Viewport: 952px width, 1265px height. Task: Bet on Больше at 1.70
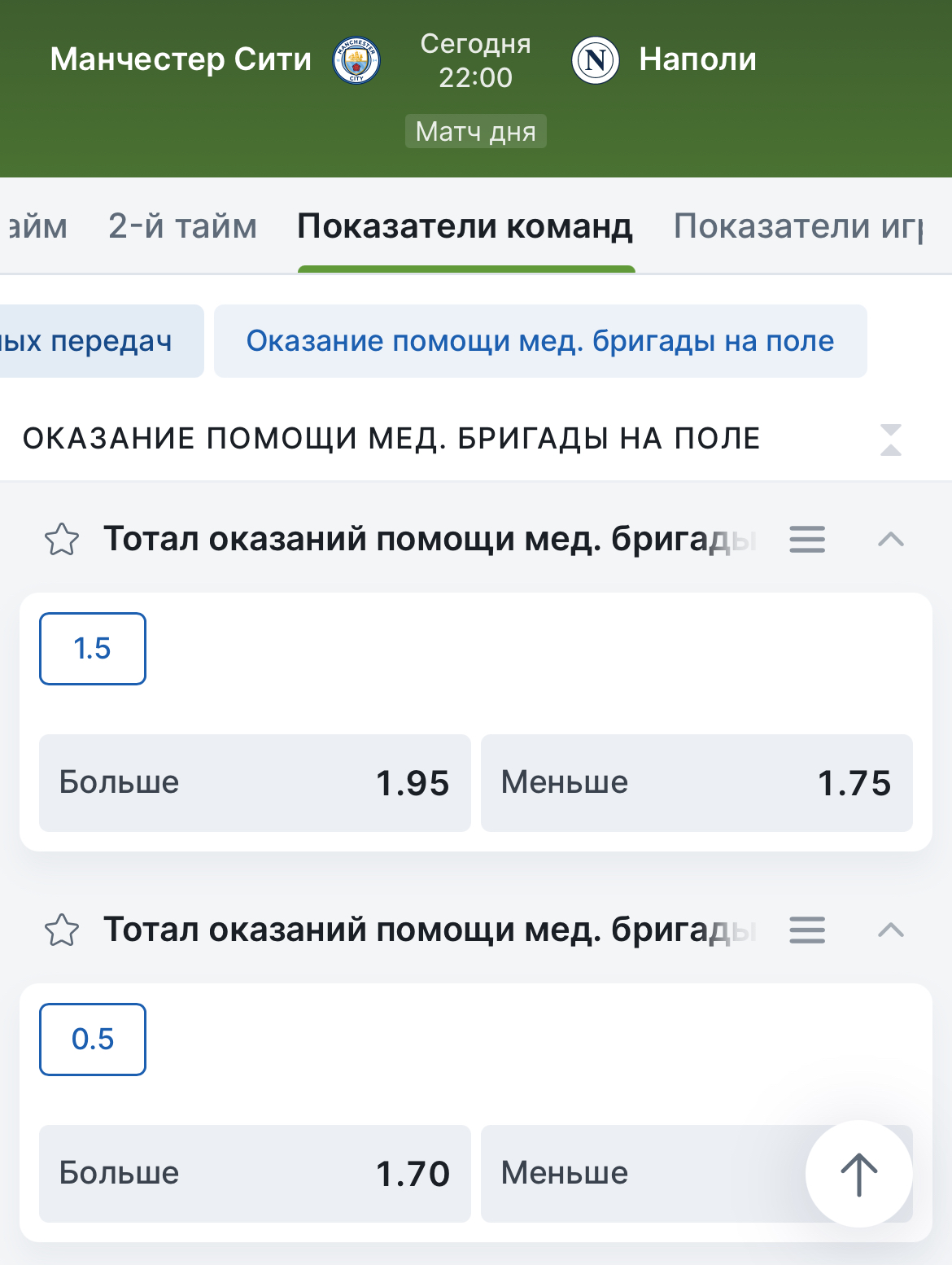[x=255, y=1174]
